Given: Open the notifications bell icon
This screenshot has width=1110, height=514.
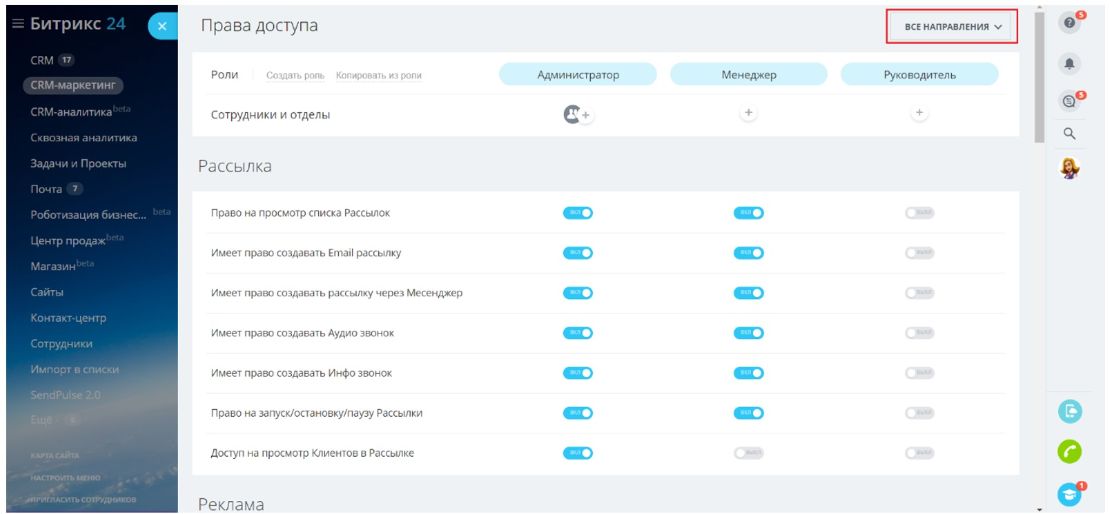Looking at the screenshot, I should pyautogui.click(x=1070, y=63).
